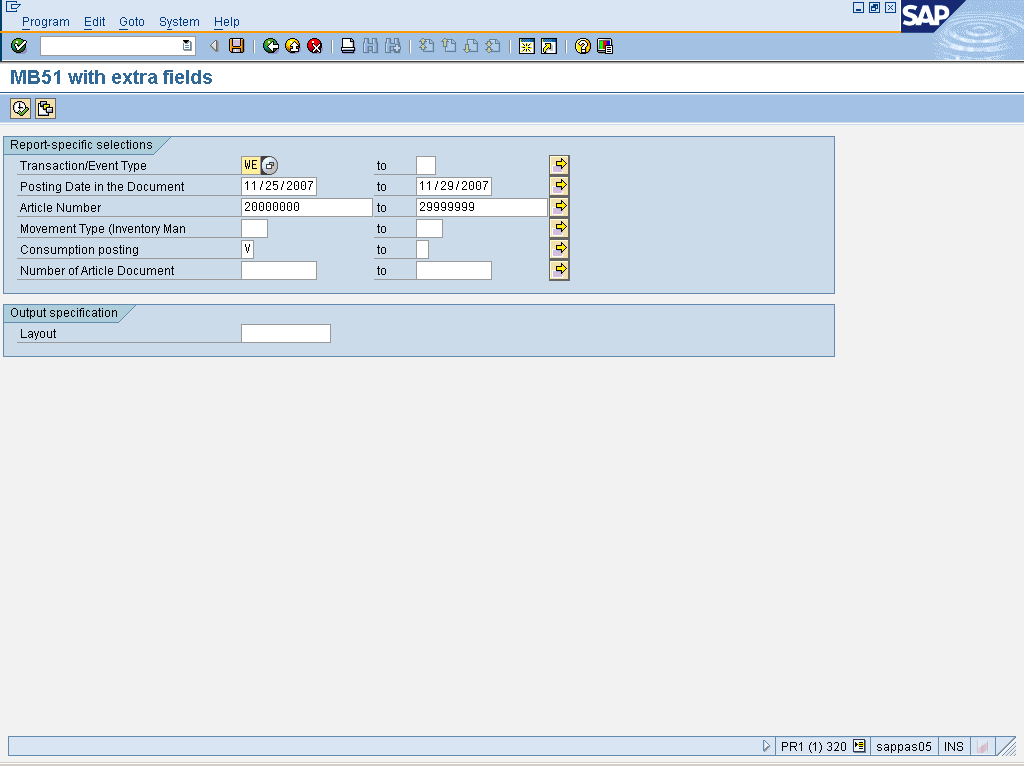1024x766 pixels.
Task: Open the Program menu
Action: [46, 22]
